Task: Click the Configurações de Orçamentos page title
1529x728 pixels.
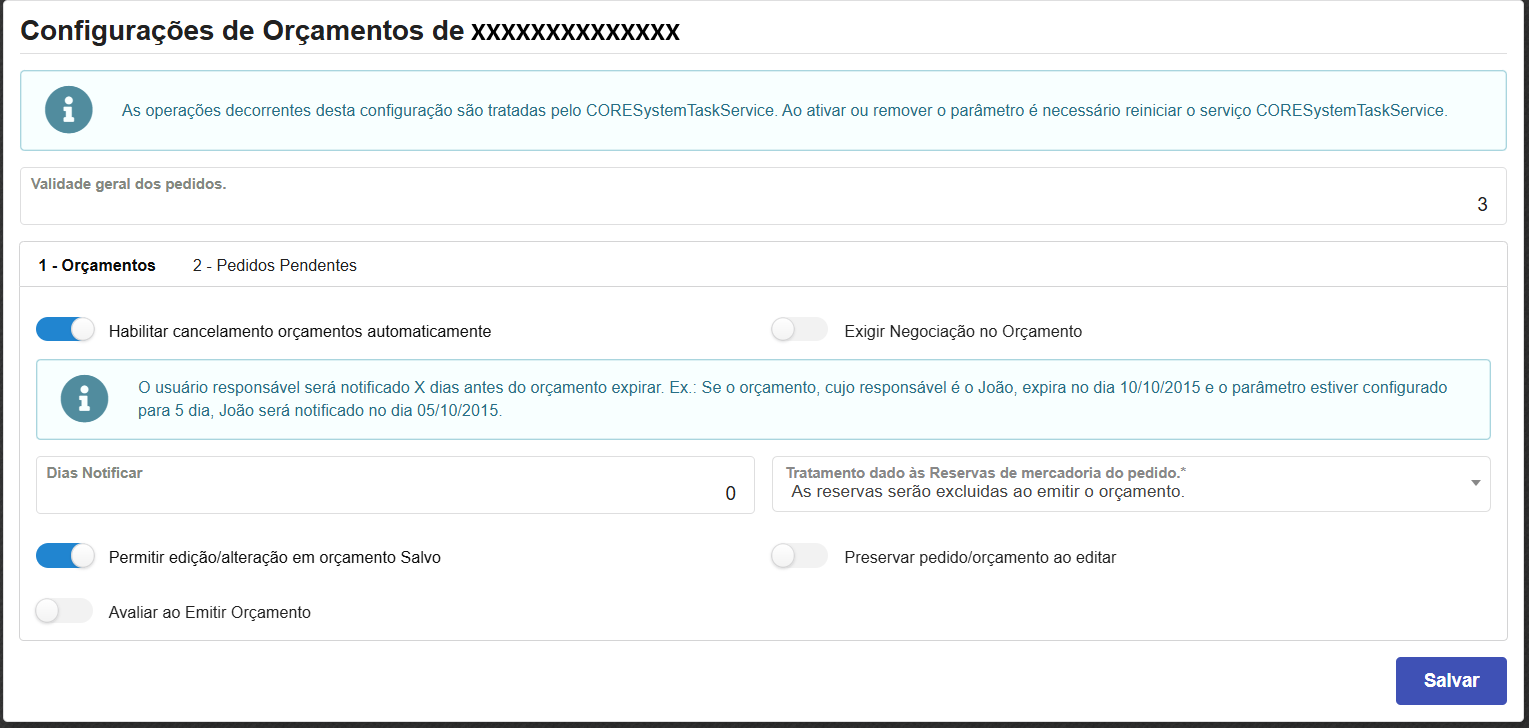Action: pos(350,31)
